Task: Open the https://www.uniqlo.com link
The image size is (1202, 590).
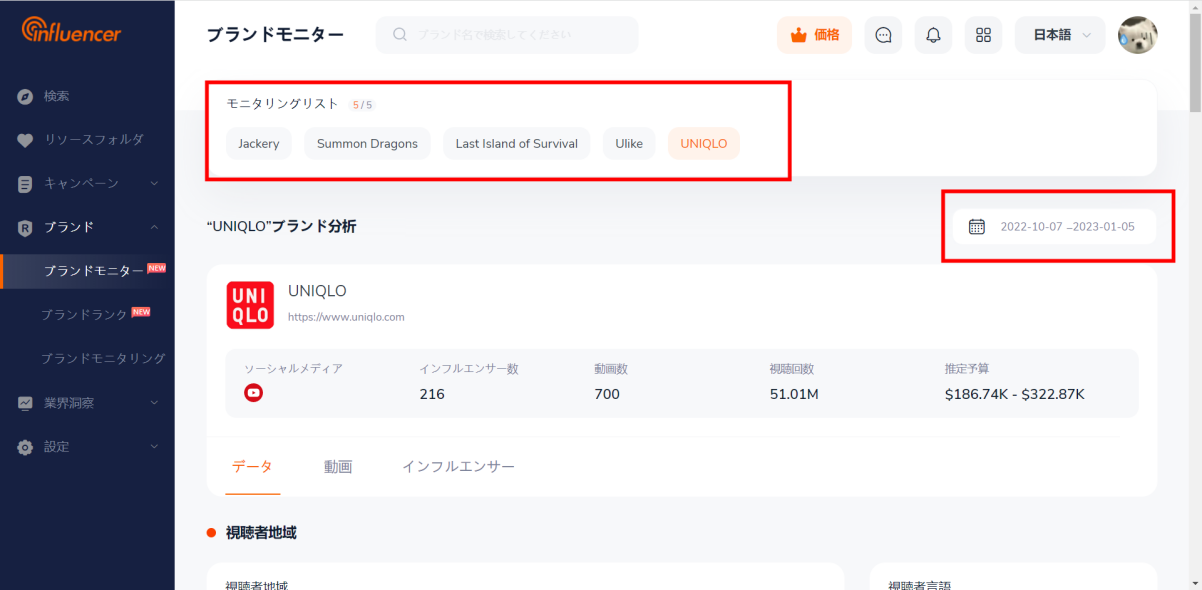Action: [x=346, y=317]
